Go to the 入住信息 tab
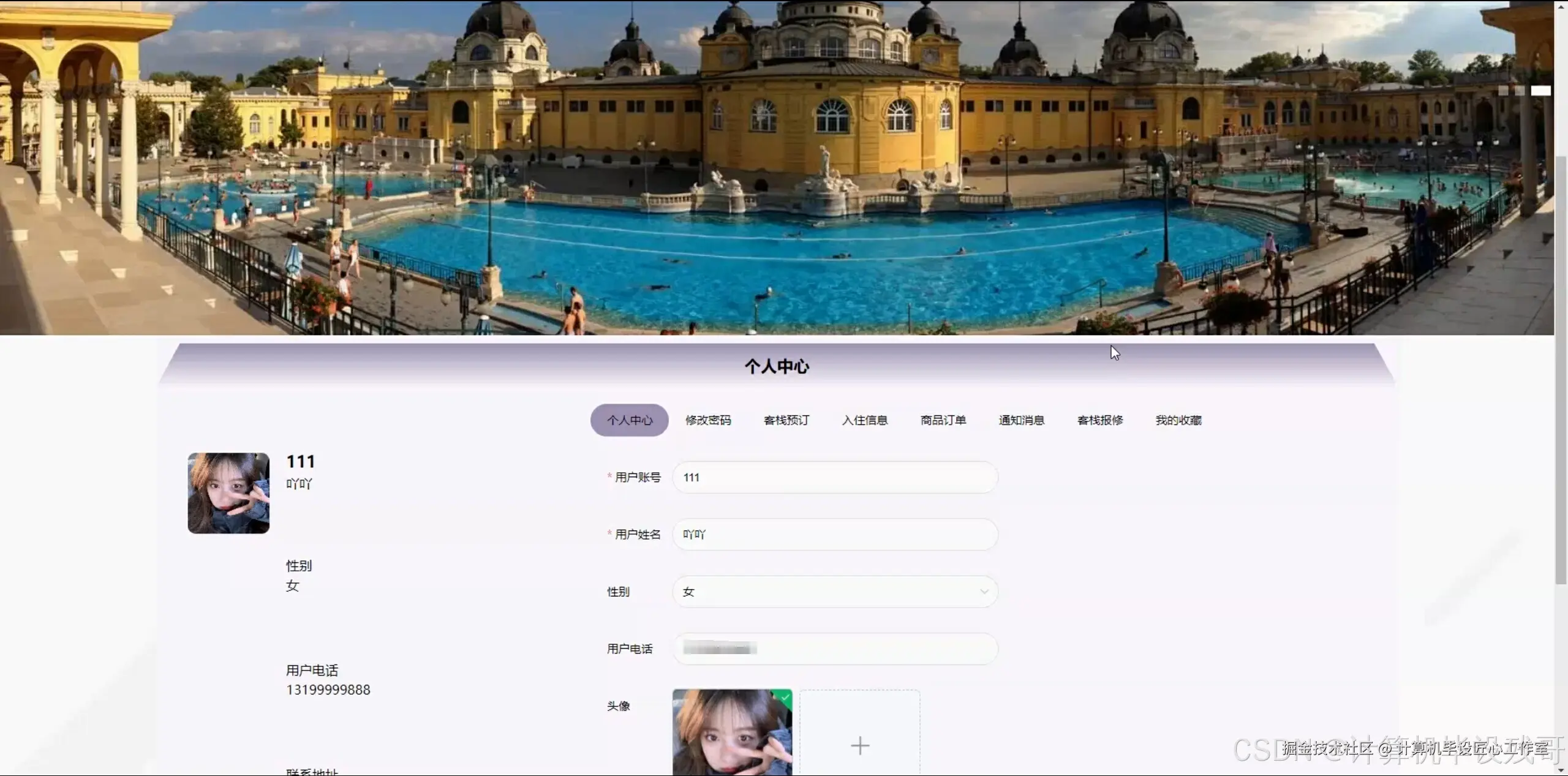The height and width of the screenshot is (776, 1568). [x=865, y=420]
